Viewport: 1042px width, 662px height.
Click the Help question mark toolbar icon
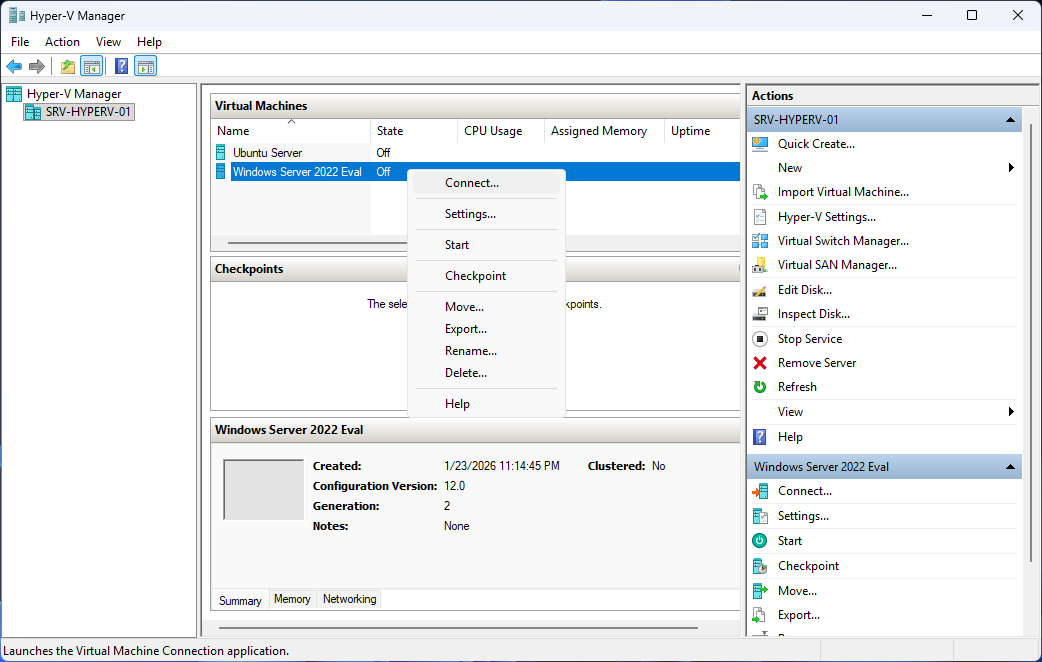point(121,66)
